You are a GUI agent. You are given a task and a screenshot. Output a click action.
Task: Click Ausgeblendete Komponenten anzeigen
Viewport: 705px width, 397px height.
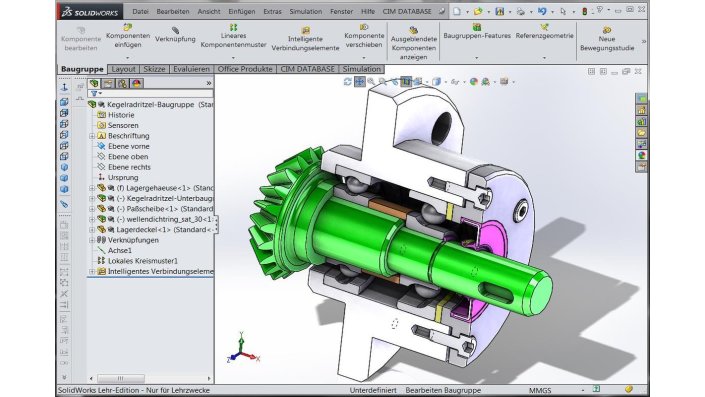pyautogui.click(x=414, y=43)
